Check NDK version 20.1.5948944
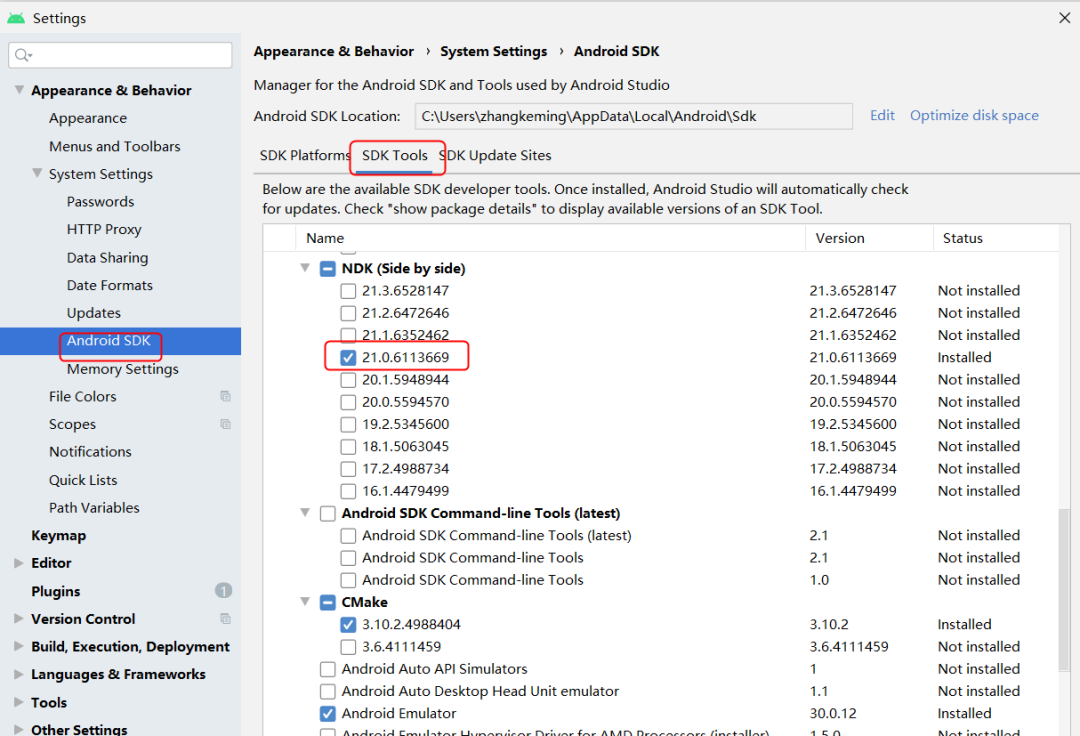 (x=348, y=380)
